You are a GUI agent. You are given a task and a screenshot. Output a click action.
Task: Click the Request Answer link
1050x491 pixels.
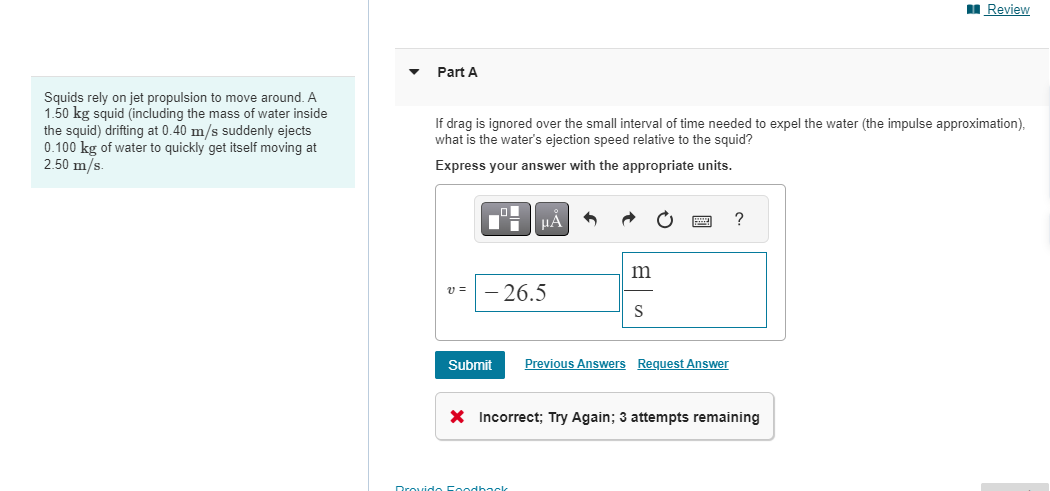point(683,364)
